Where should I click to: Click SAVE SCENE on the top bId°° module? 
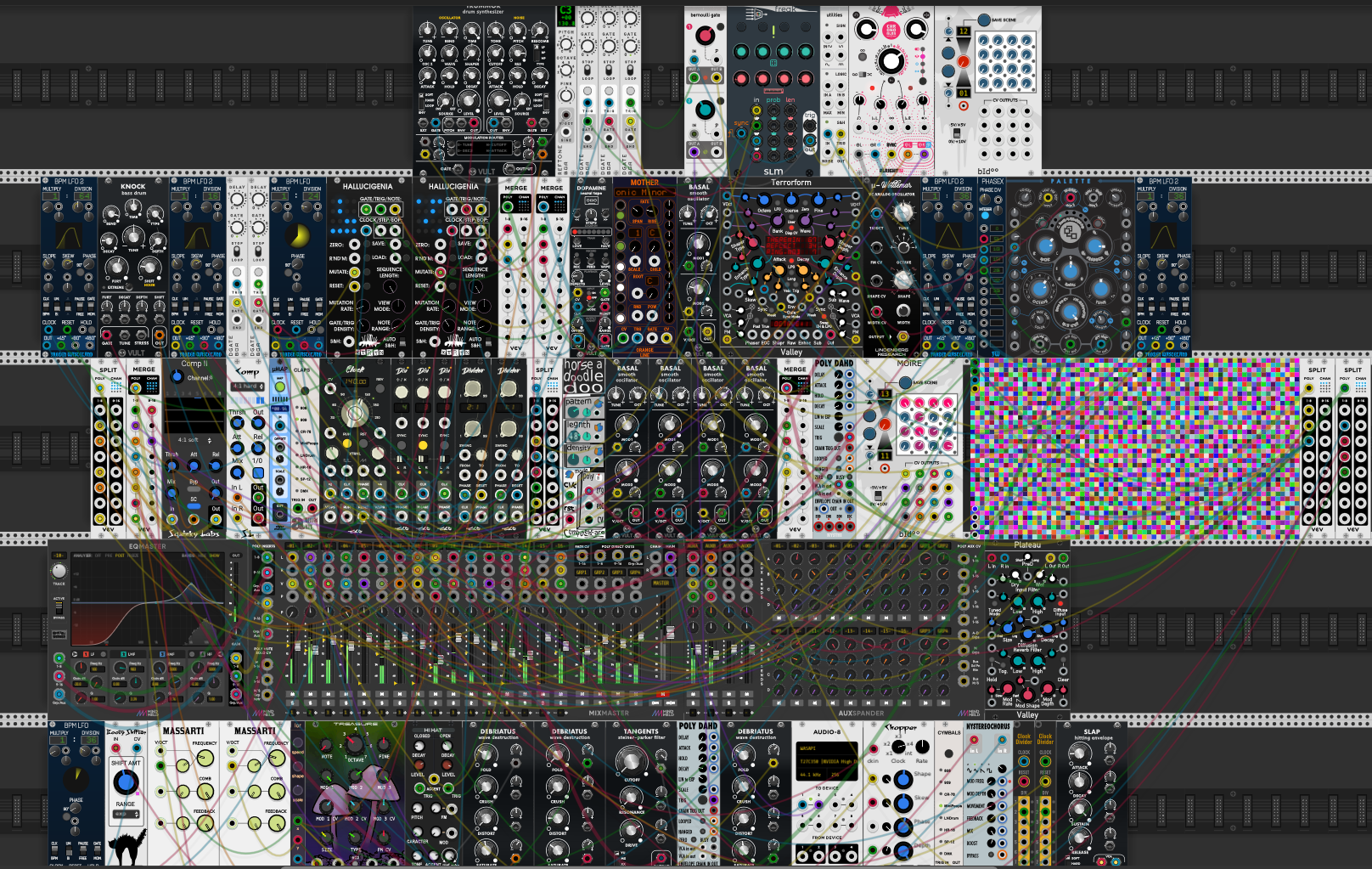pyautogui.click(x=984, y=20)
